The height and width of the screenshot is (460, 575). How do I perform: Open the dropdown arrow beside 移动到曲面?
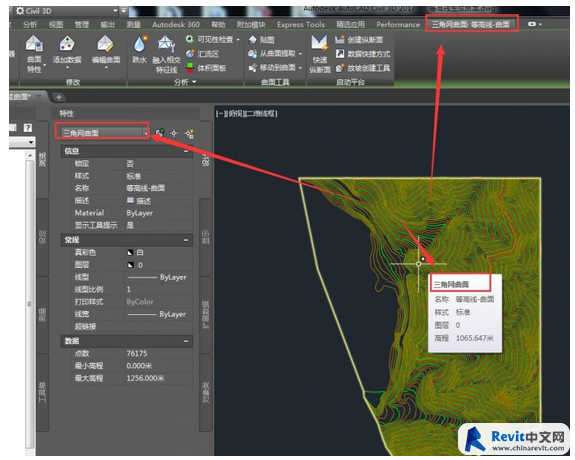coord(300,68)
